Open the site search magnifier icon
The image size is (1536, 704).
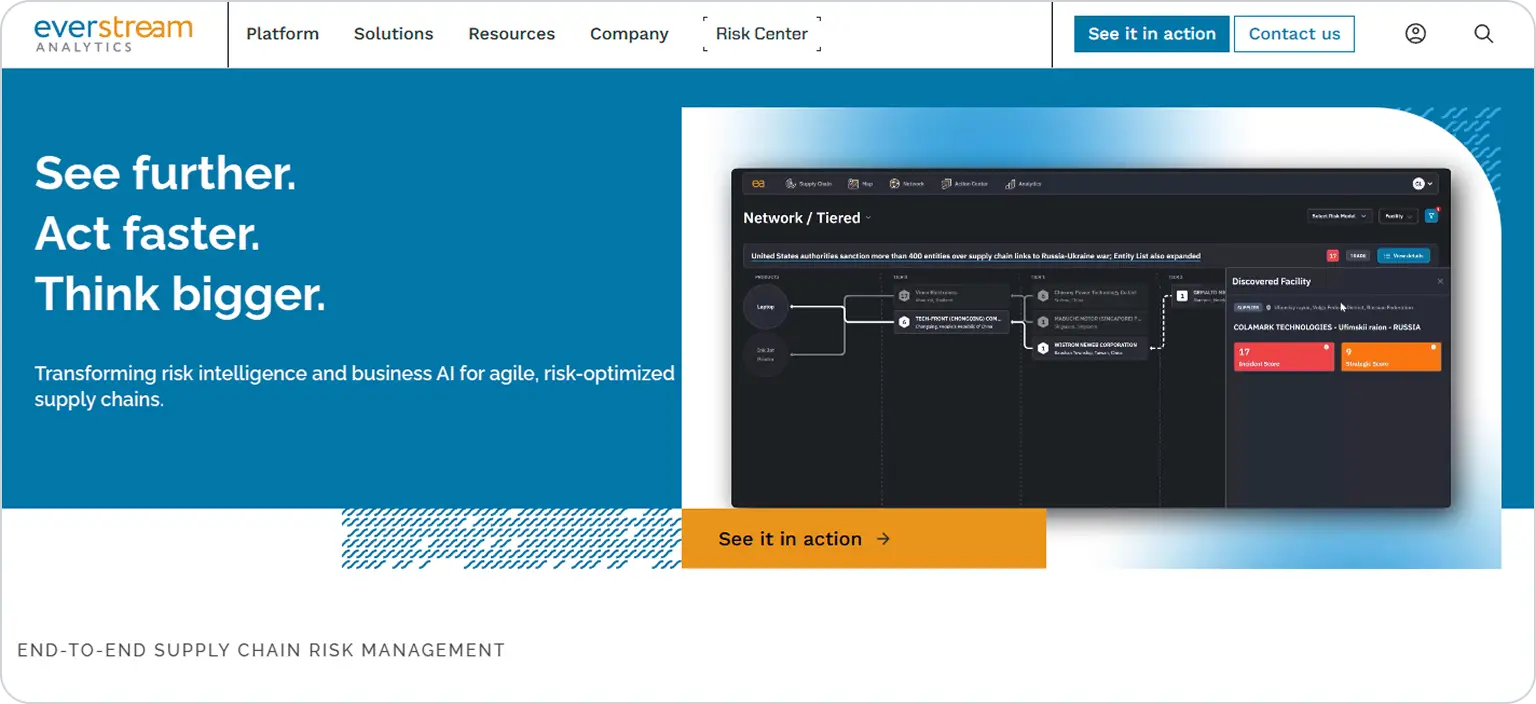[x=1483, y=34]
